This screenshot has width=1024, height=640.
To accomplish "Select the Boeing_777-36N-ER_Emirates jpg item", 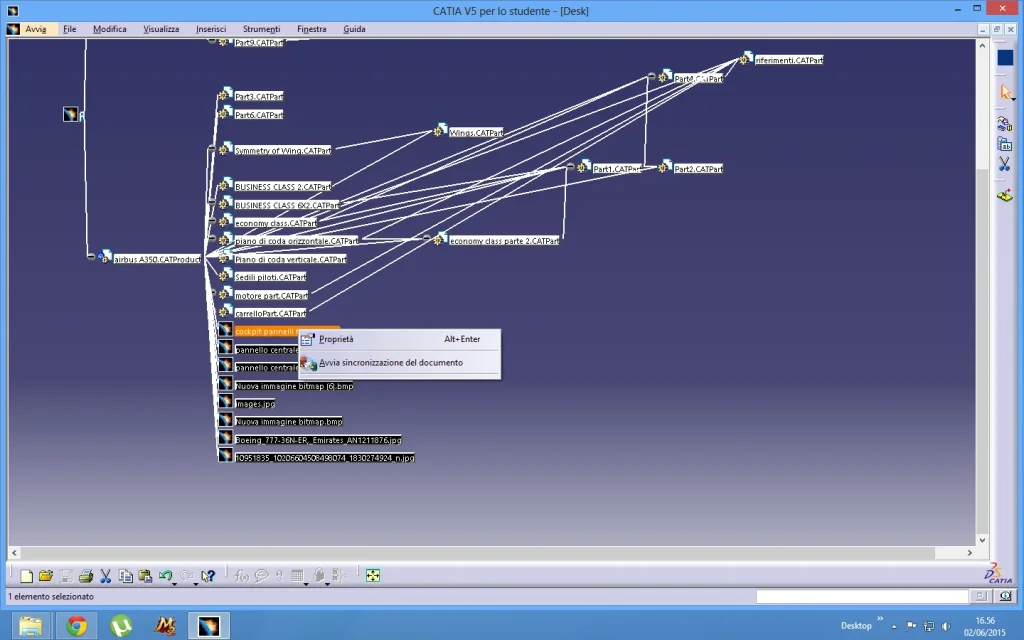I will [318, 440].
